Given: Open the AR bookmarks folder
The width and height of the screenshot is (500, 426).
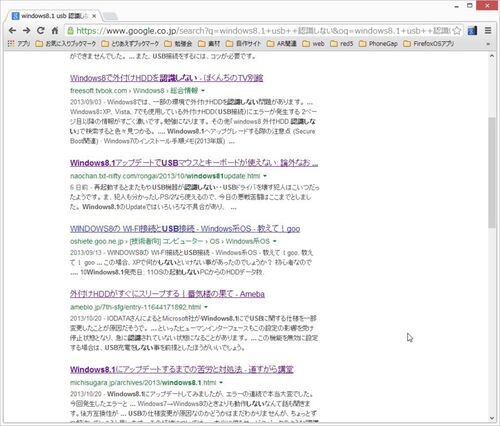Looking at the screenshot, I should click(282, 44).
